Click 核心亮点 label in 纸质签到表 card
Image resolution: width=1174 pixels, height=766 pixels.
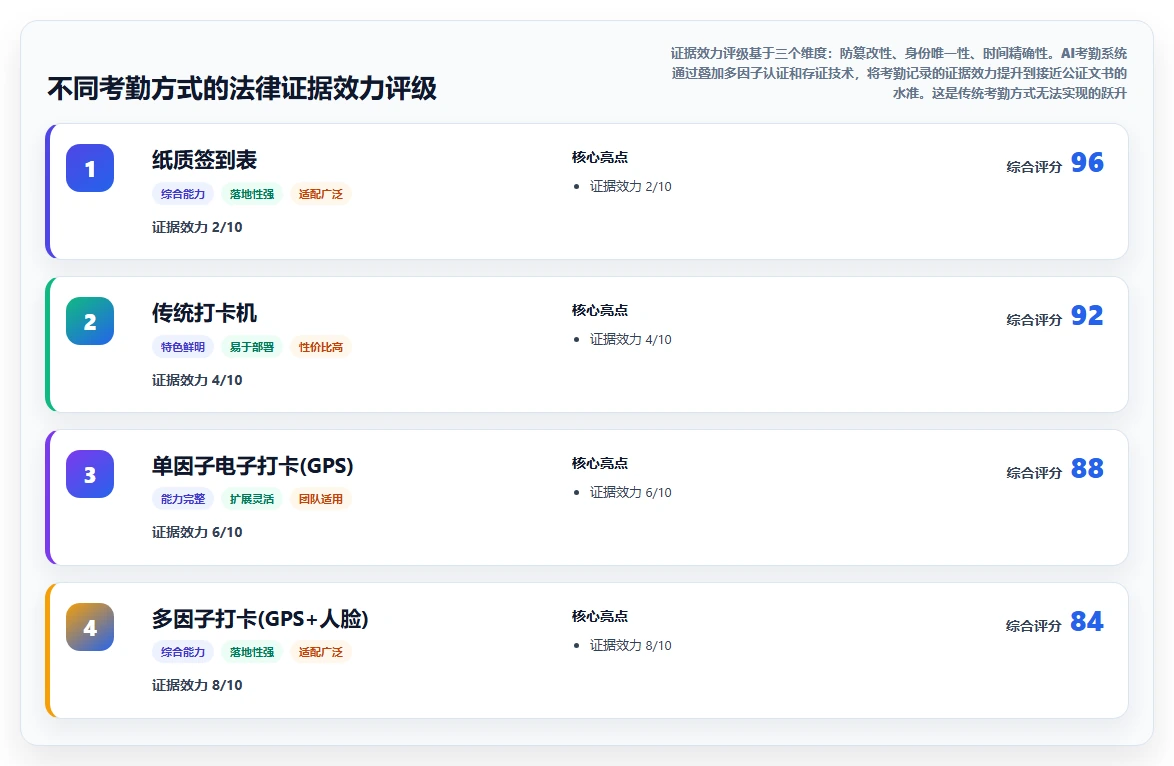click(600, 157)
